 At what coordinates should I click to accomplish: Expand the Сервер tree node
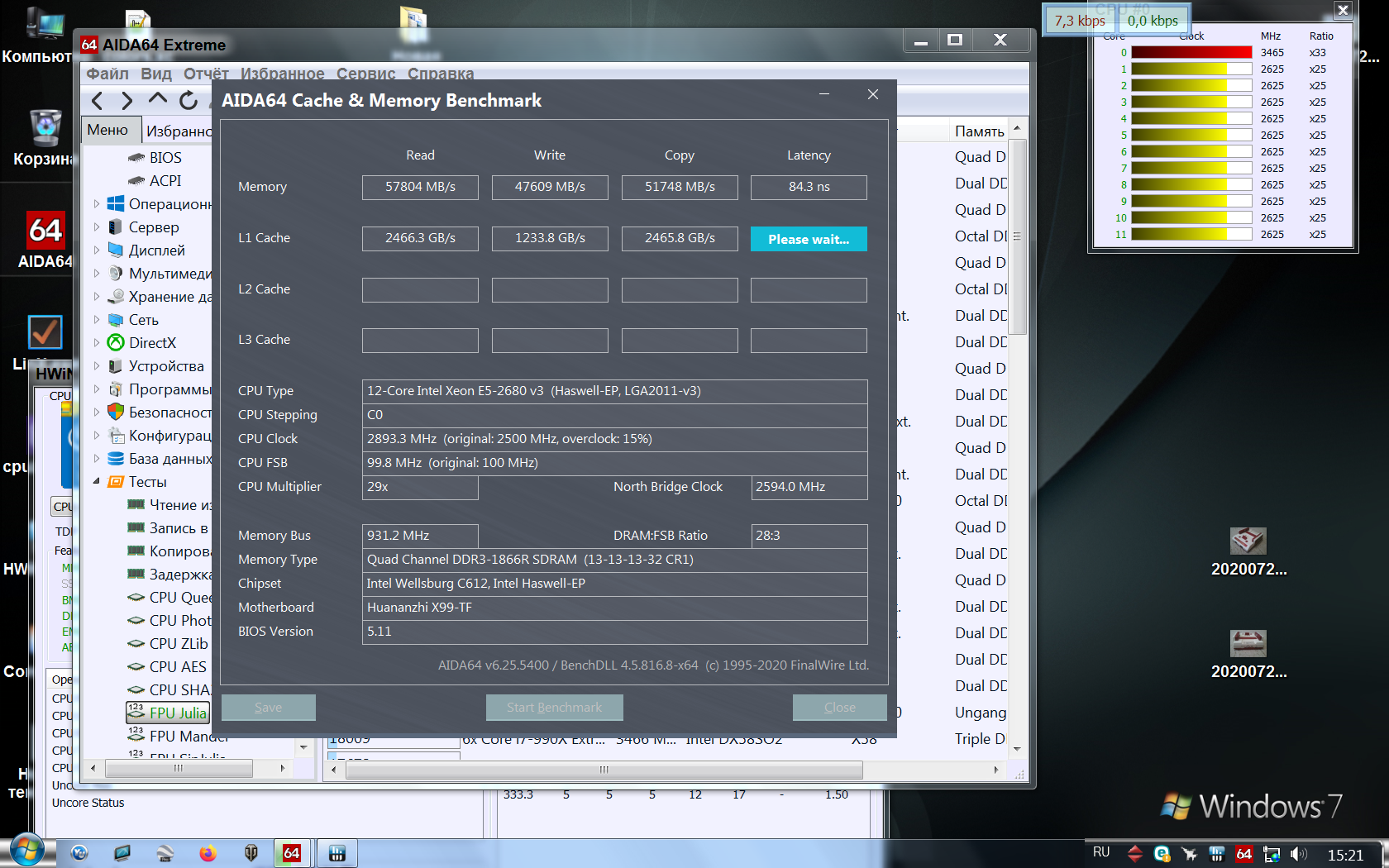[x=97, y=227]
